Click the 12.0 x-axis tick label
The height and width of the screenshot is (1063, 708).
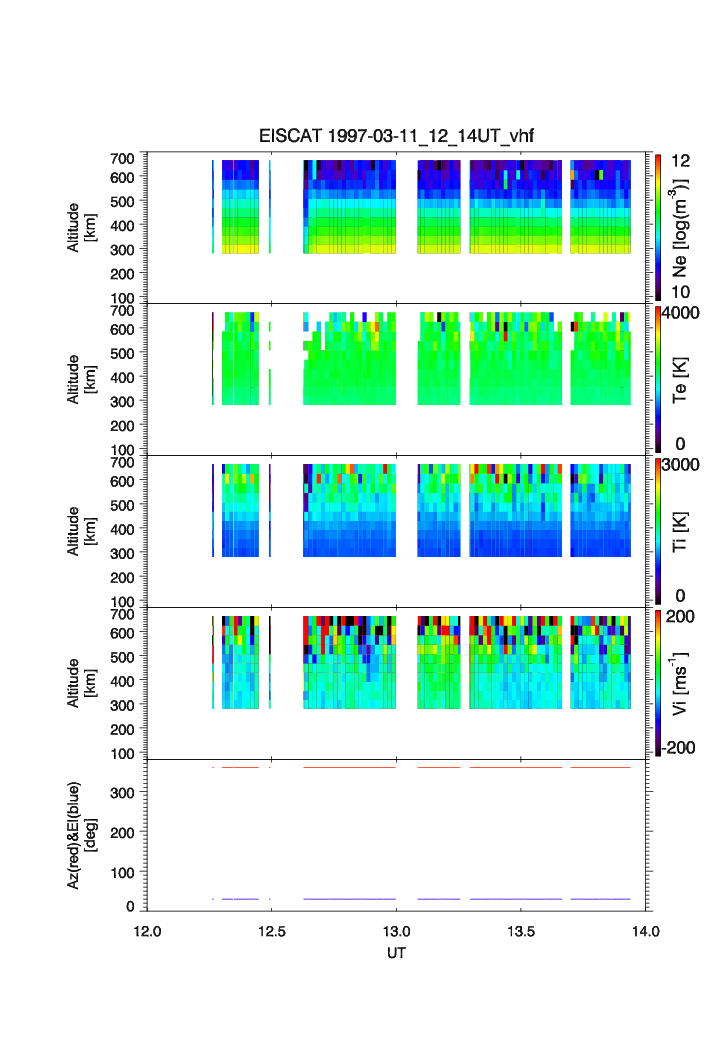(147, 931)
